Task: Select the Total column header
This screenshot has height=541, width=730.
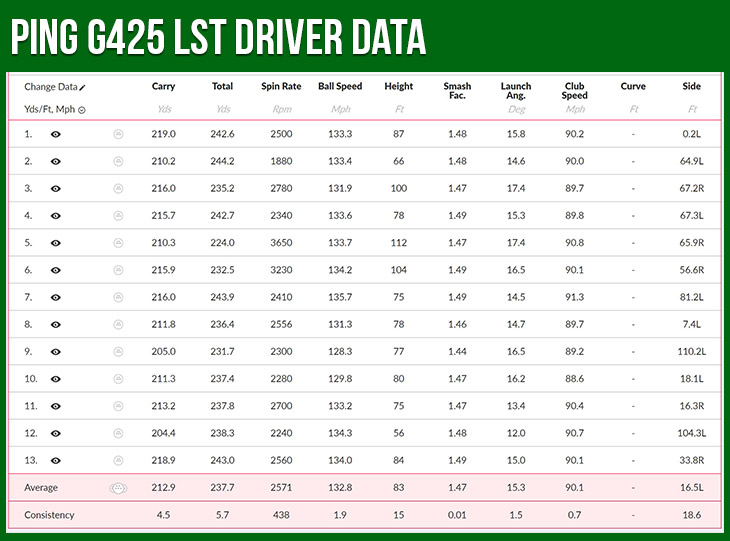Action: click(x=222, y=86)
